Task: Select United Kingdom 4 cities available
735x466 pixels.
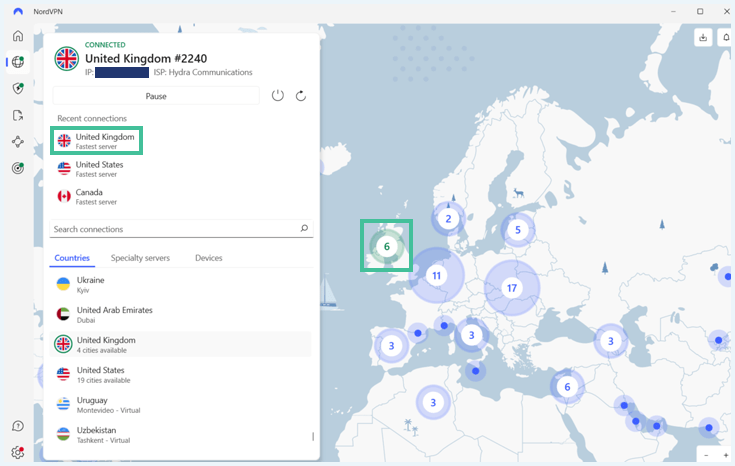Action: point(180,345)
